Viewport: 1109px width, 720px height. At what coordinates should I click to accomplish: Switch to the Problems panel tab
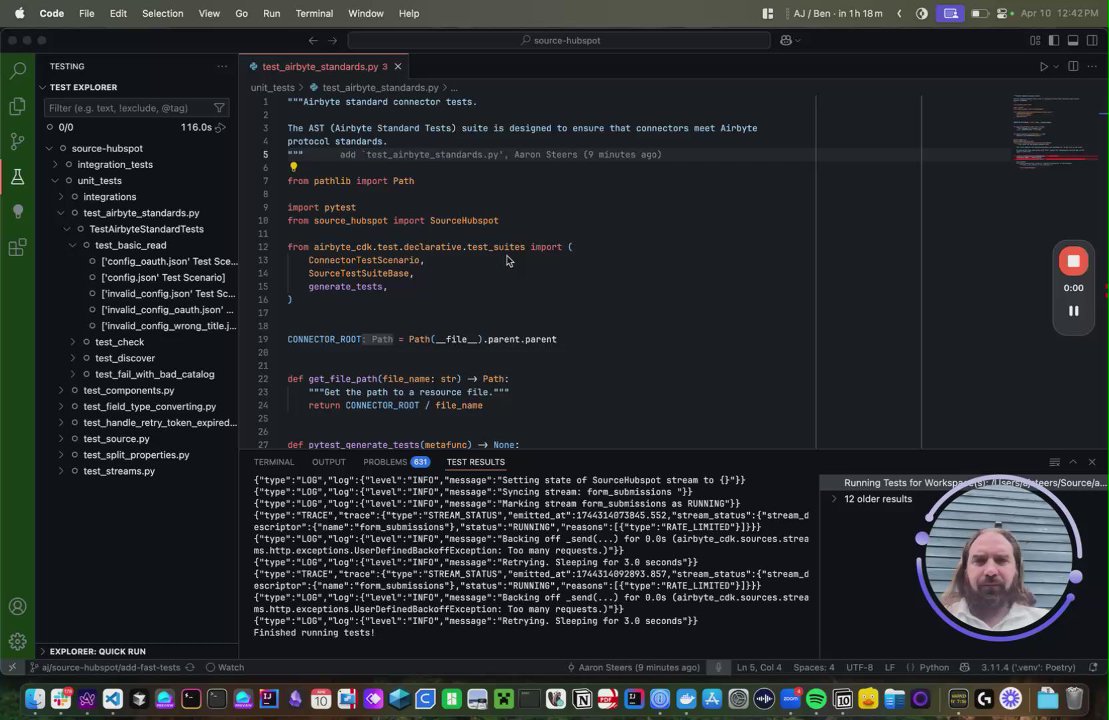pos(384,462)
